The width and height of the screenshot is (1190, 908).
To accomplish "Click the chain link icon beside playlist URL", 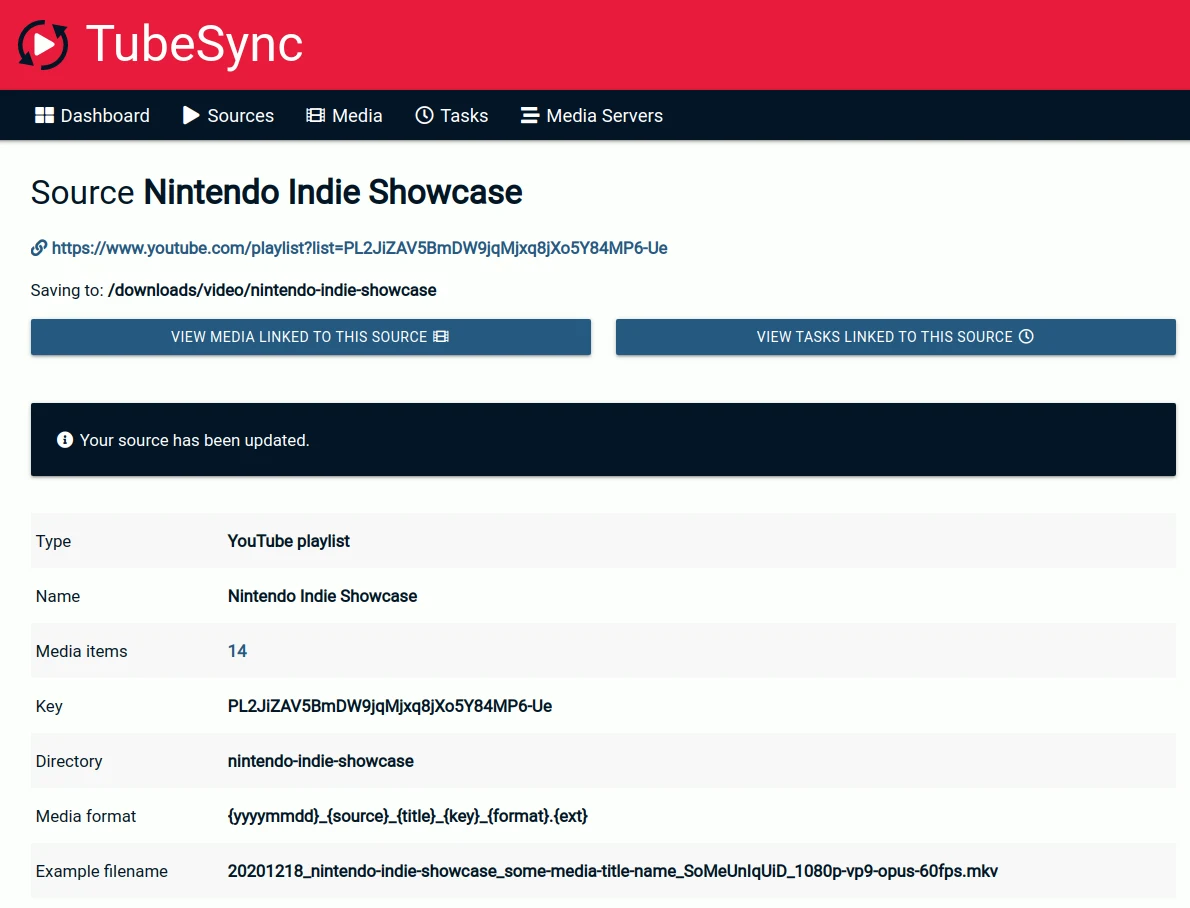I will [39, 248].
